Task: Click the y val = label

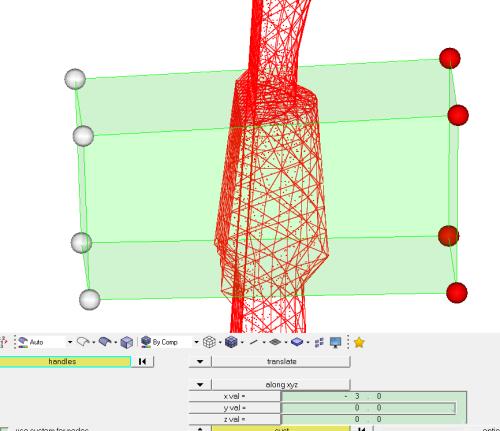Action: tap(234, 408)
